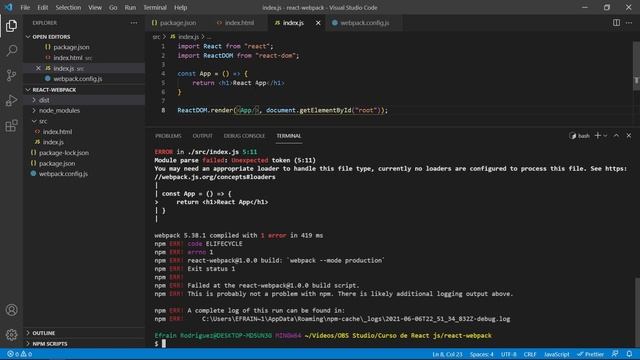Click the src breadcrumb segment

click(156, 37)
